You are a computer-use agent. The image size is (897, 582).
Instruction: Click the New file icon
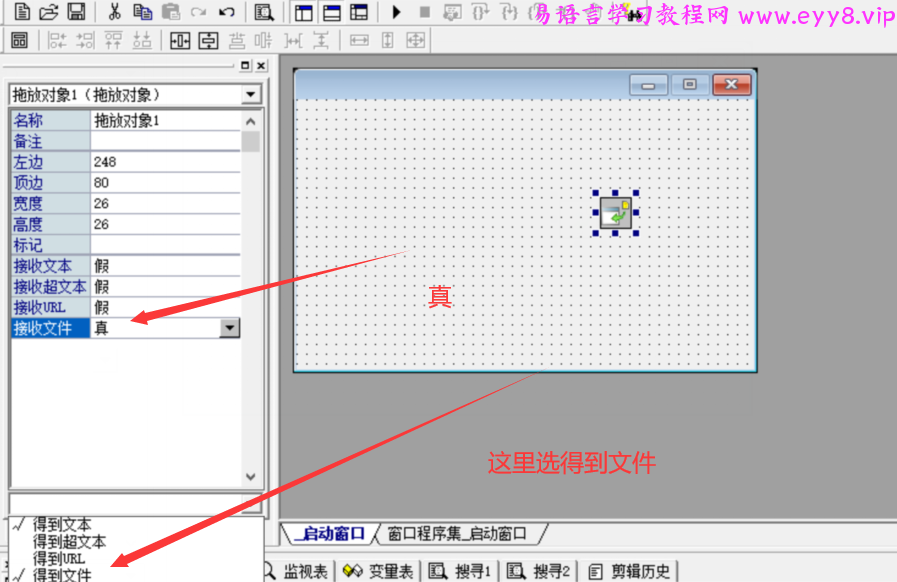click(x=23, y=13)
